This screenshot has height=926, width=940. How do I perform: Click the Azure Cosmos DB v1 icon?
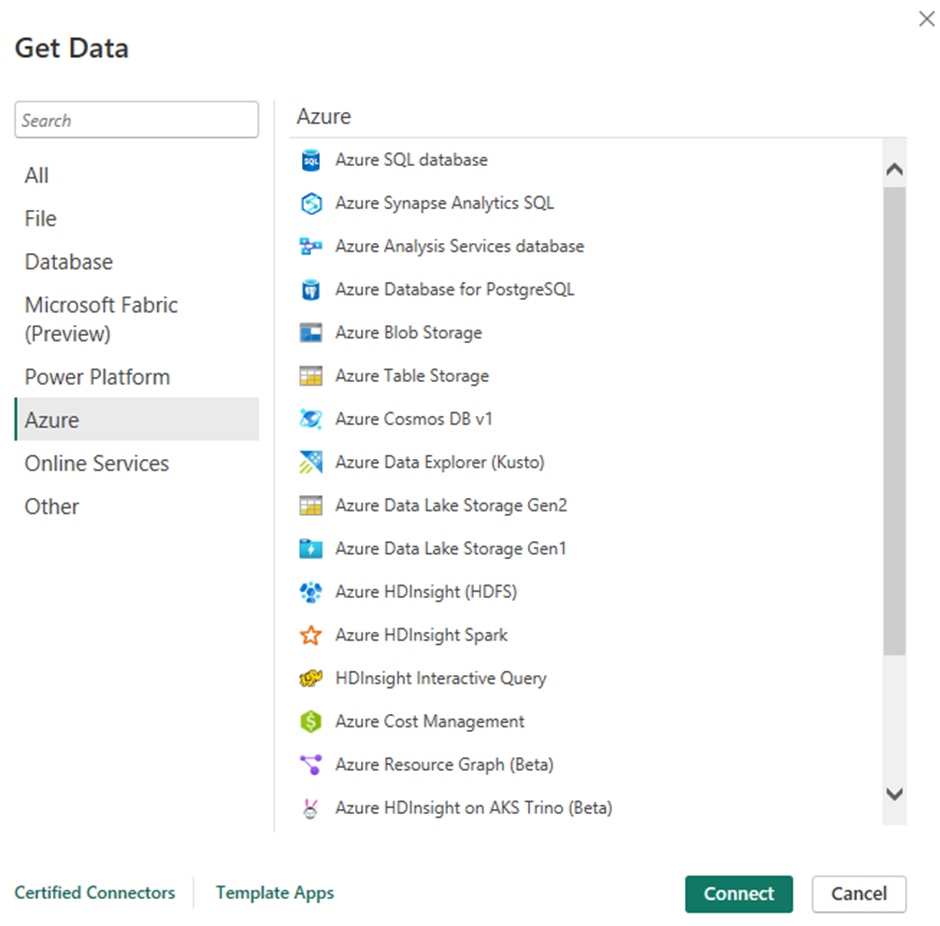[311, 420]
